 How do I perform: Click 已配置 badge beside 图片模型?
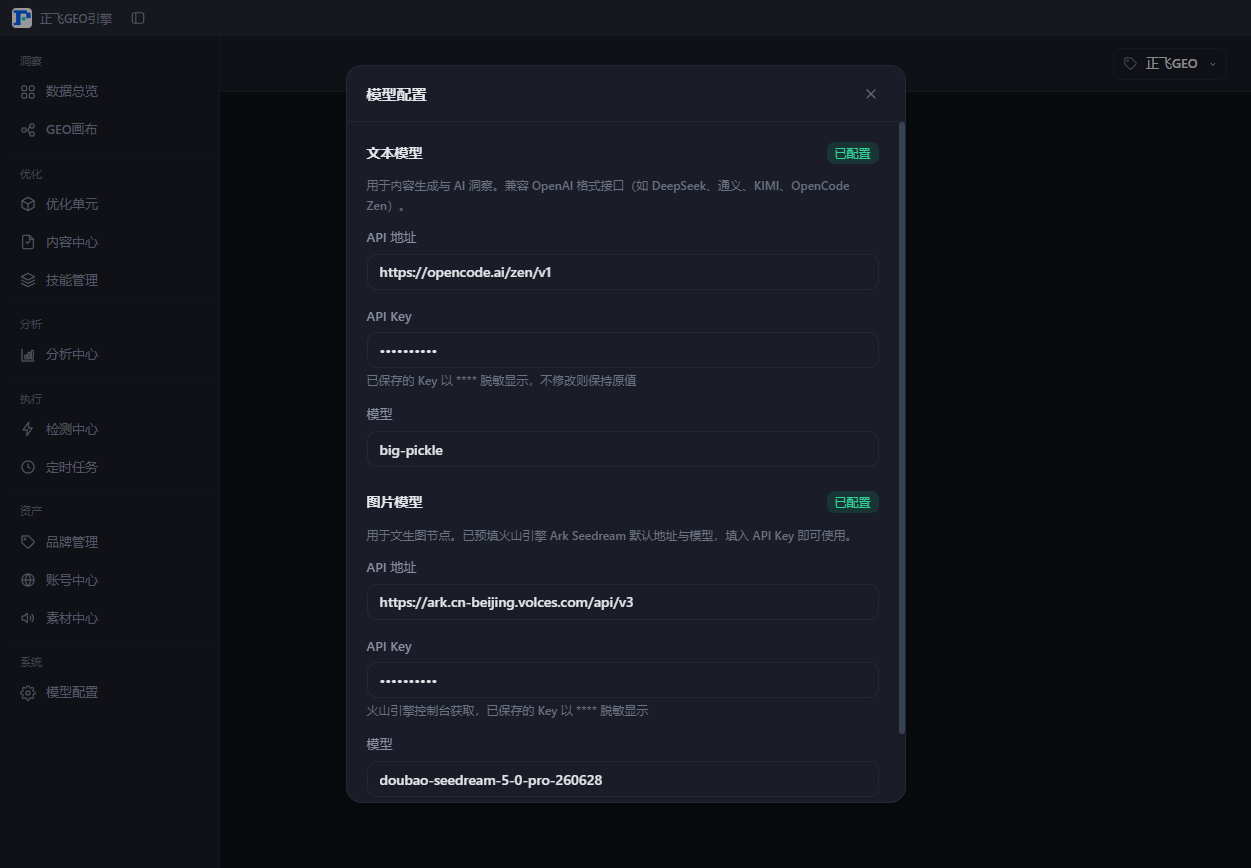coord(852,502)
